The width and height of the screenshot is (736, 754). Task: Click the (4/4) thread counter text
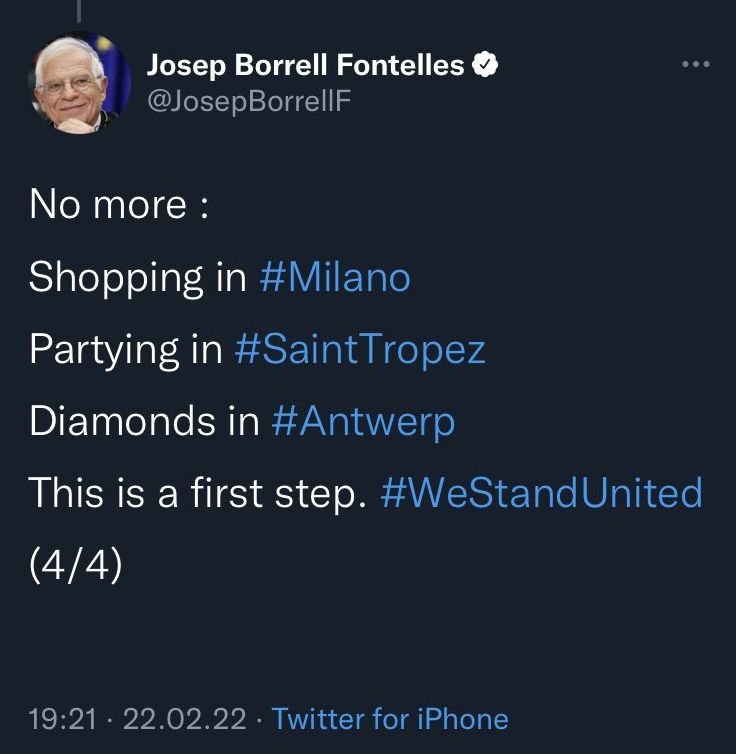coord(76,565)
